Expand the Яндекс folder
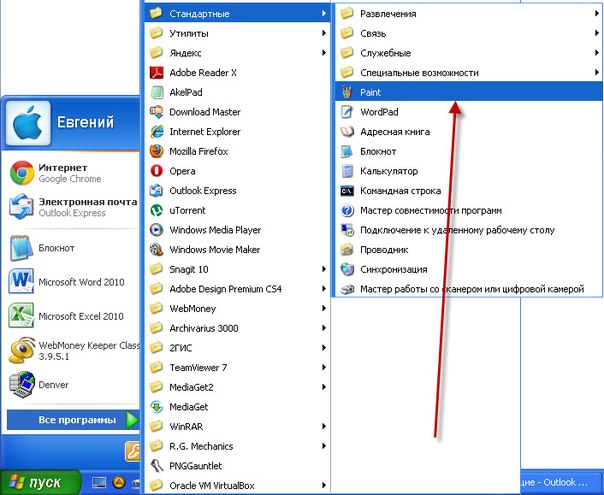Viewport: 604px width, 495px height. (237, 53)
